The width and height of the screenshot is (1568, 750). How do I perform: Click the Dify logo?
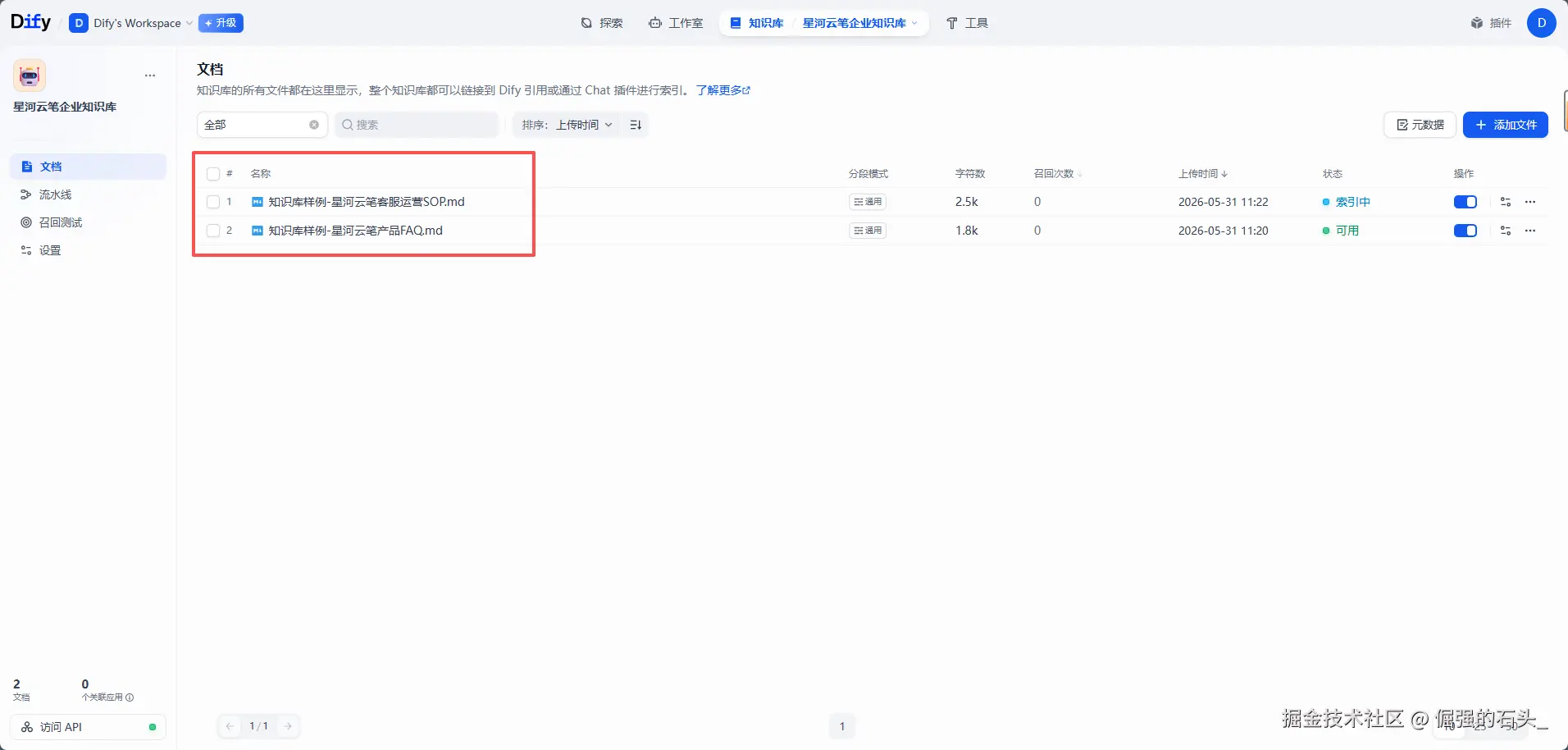pyautogui.click(x=30, y=22)
